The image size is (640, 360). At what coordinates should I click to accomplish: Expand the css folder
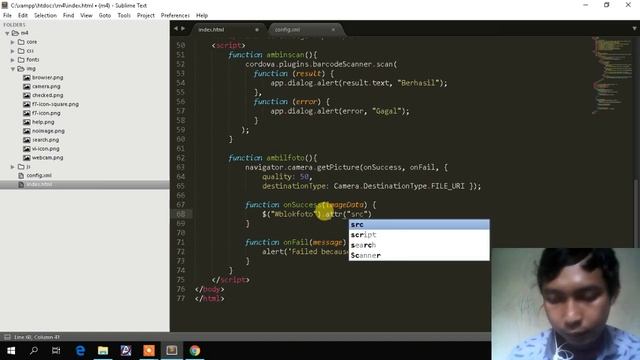coord(13,51)
